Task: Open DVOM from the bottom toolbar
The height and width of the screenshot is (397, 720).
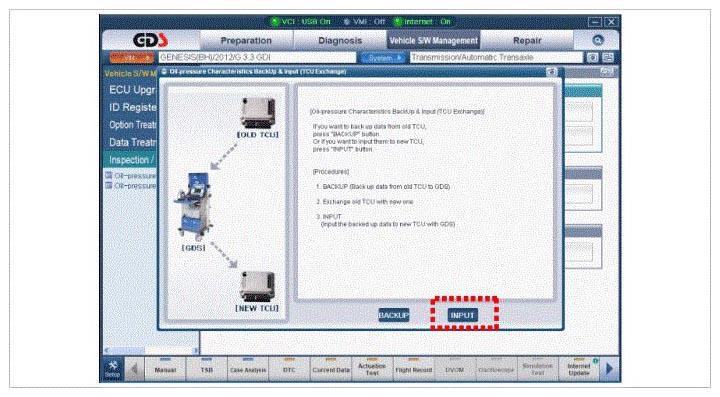Action: (x=455, y=369)
